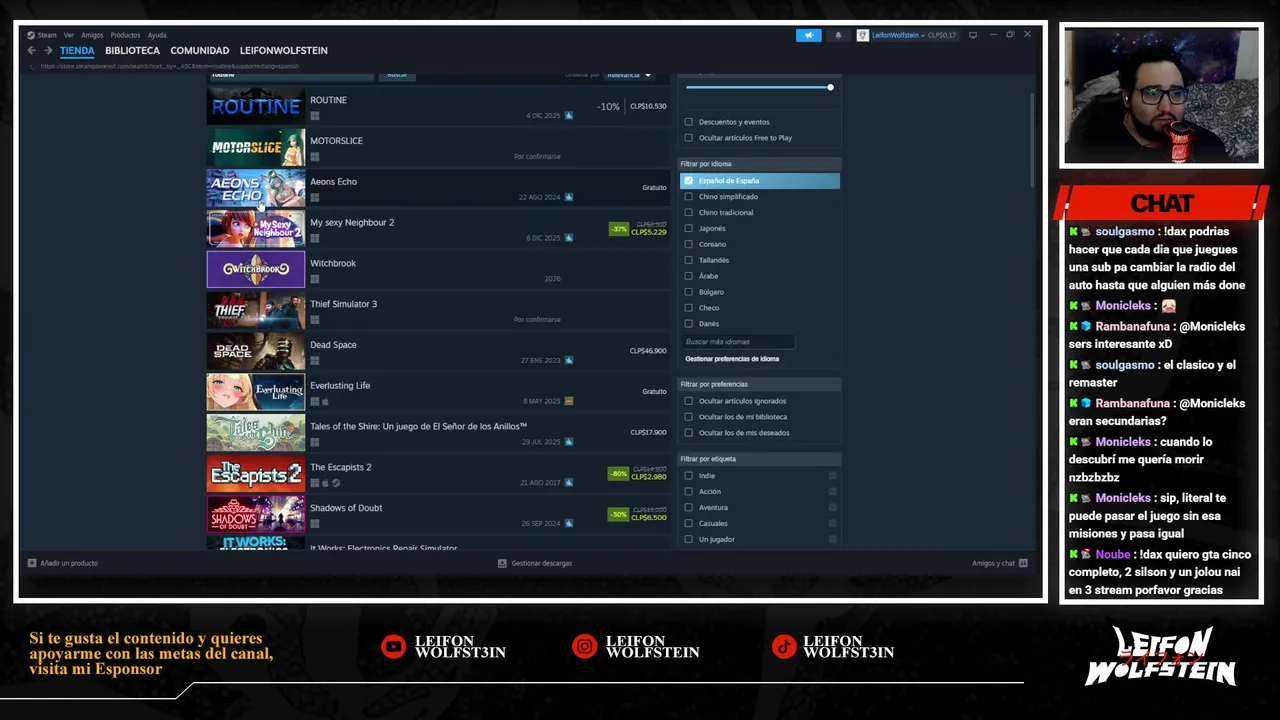Filter by the Aventura tag checkbox
This screenshot has height=720, width=1280.
(688, 507)
